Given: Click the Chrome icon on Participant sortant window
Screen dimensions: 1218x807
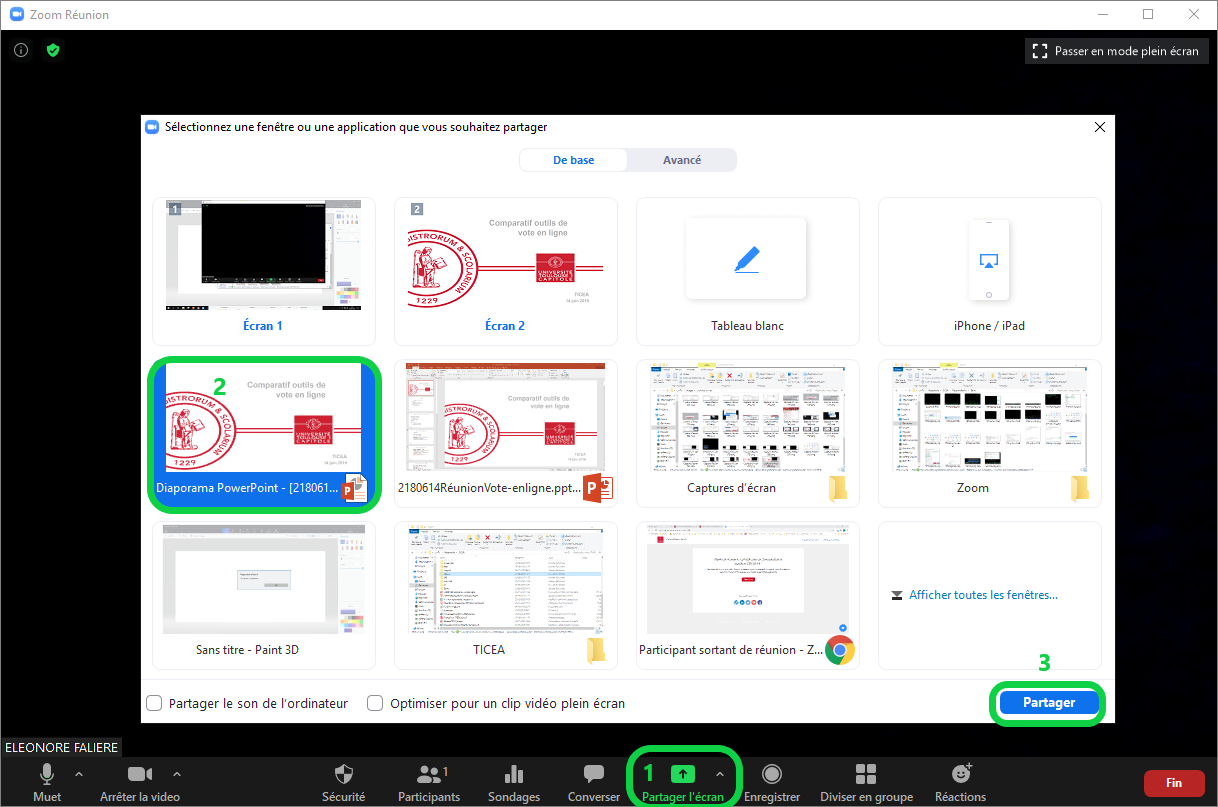Looking at the screenshot, I should 840,650.
